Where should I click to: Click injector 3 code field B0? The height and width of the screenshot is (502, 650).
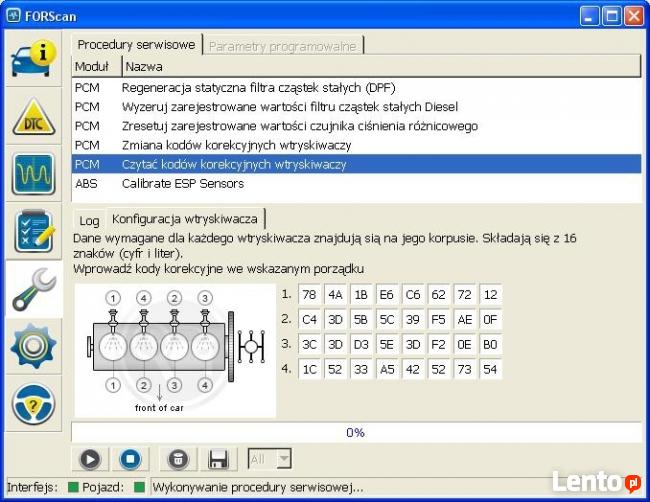click(490, 344)
